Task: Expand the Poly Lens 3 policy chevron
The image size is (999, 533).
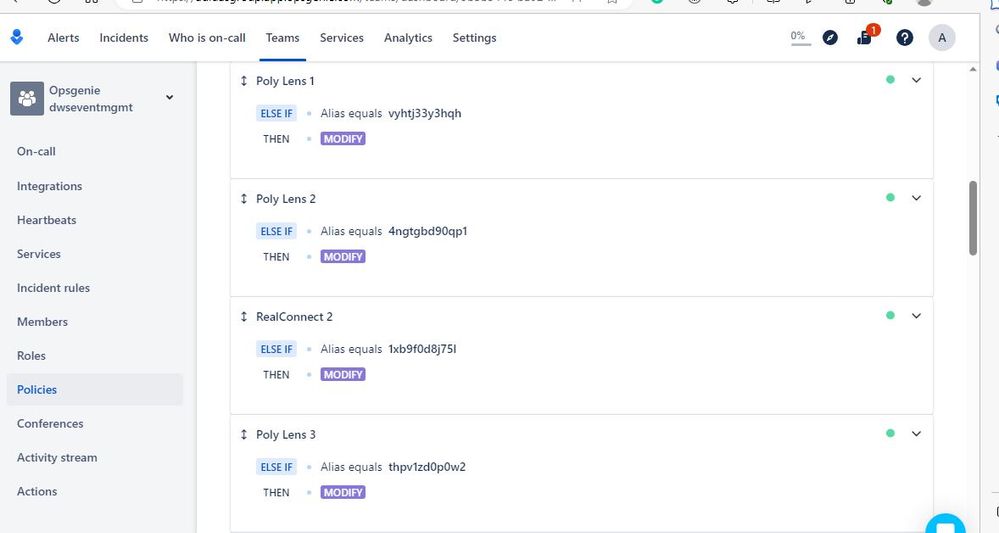Action: [x=916, y=434]
